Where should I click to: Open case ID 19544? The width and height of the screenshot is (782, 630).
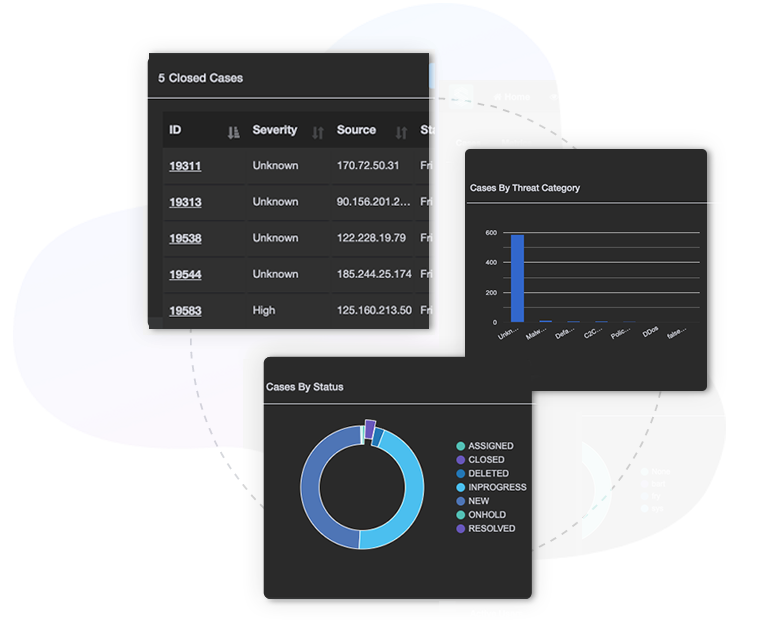pyautogui.click(x=185, y=274)
